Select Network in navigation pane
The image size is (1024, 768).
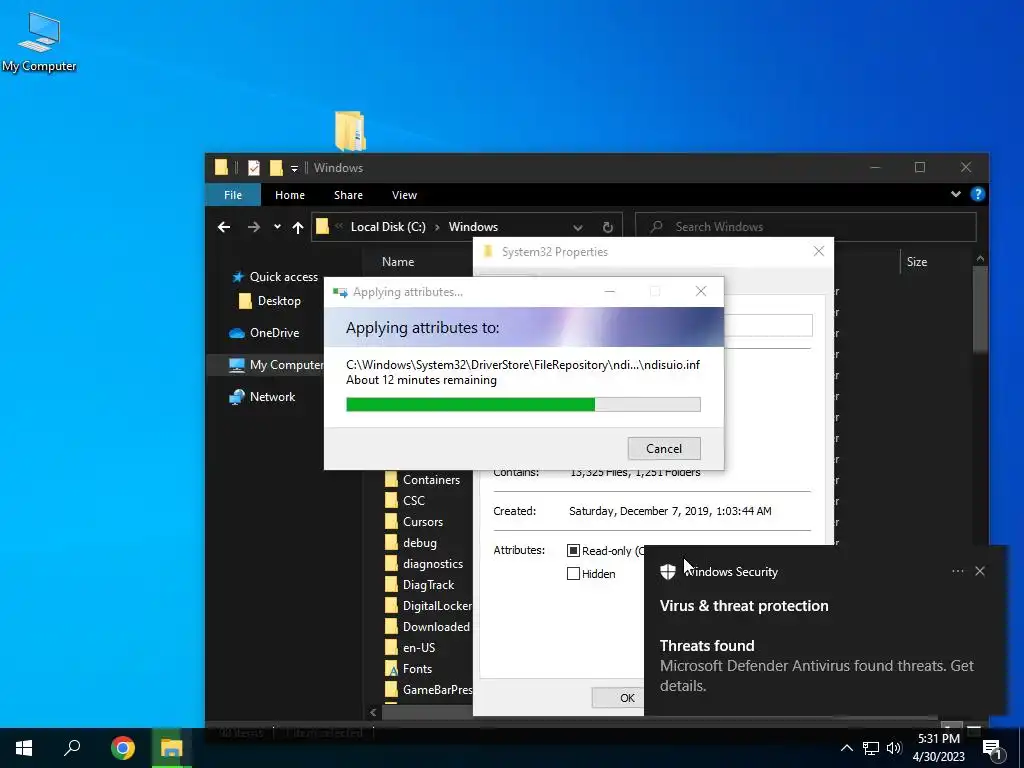coord(262,396)
